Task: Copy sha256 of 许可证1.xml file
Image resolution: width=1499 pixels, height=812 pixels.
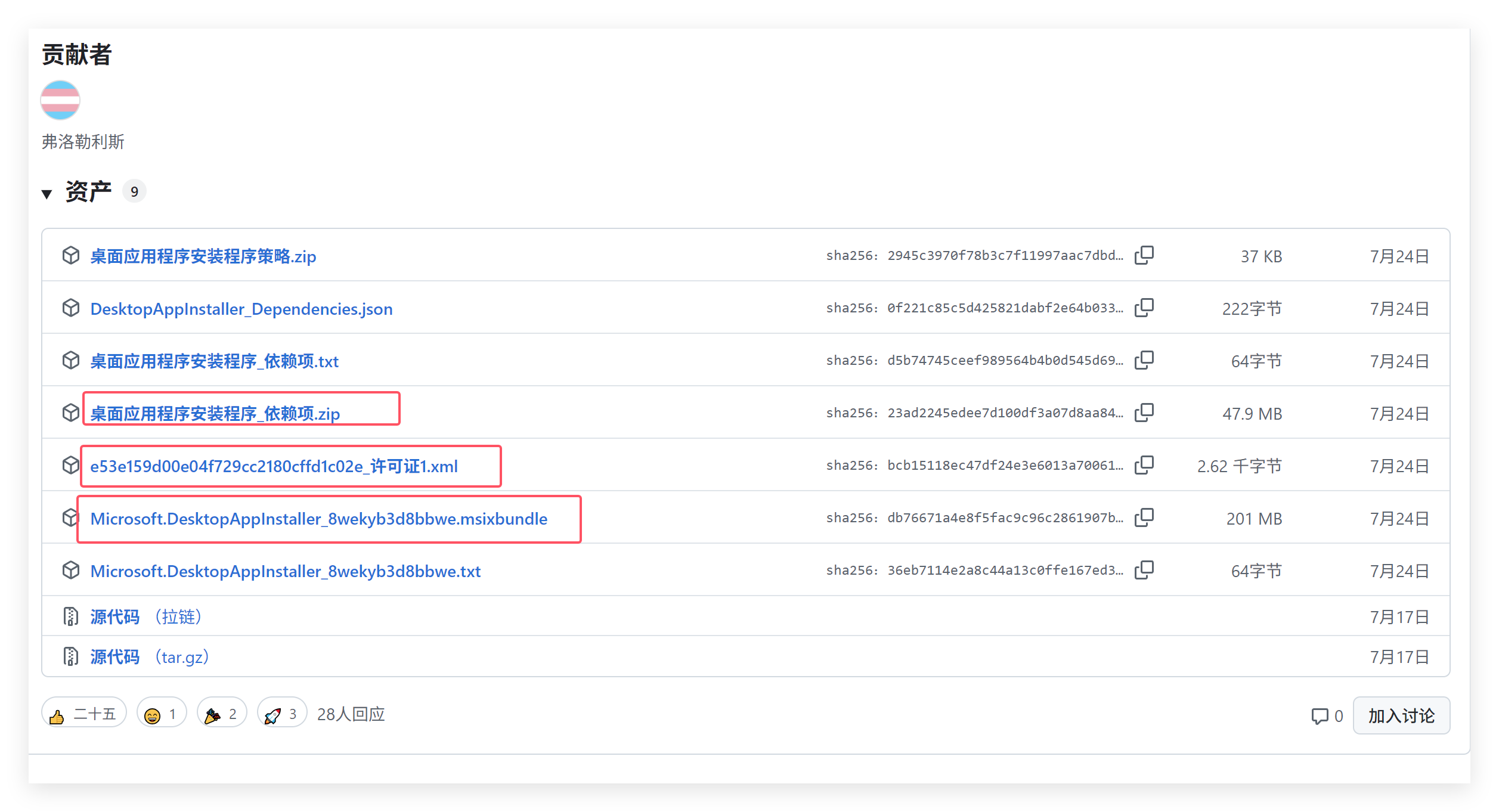Action: coord(1144,465)
